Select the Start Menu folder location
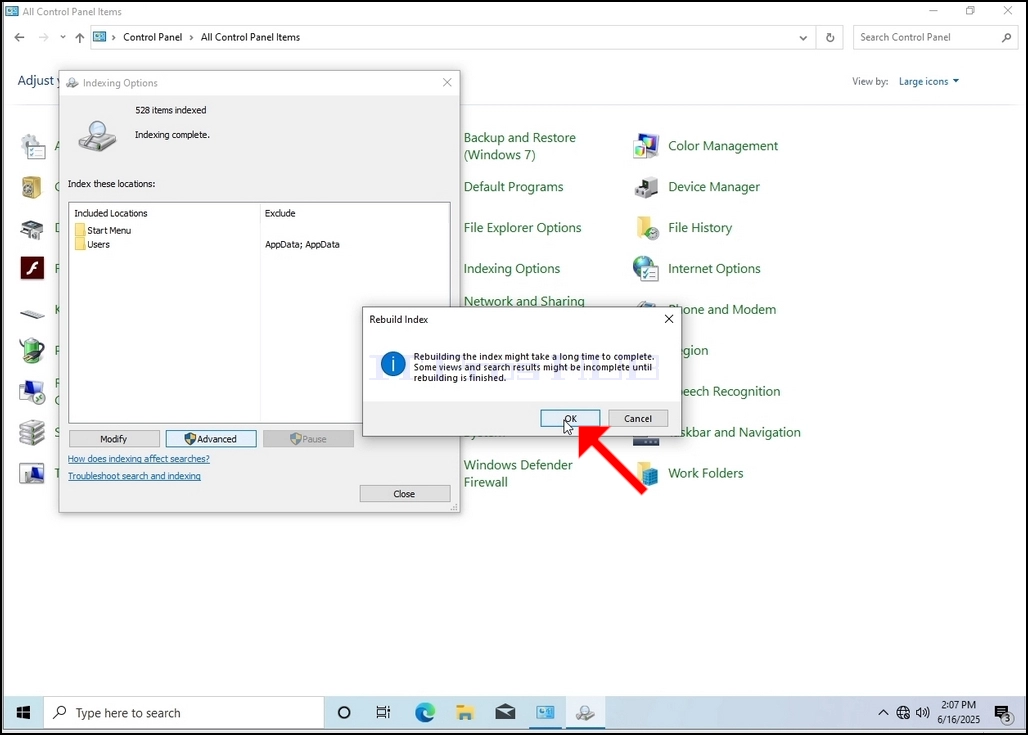This screenshot has height=735, width=1028. pos(103,230)
